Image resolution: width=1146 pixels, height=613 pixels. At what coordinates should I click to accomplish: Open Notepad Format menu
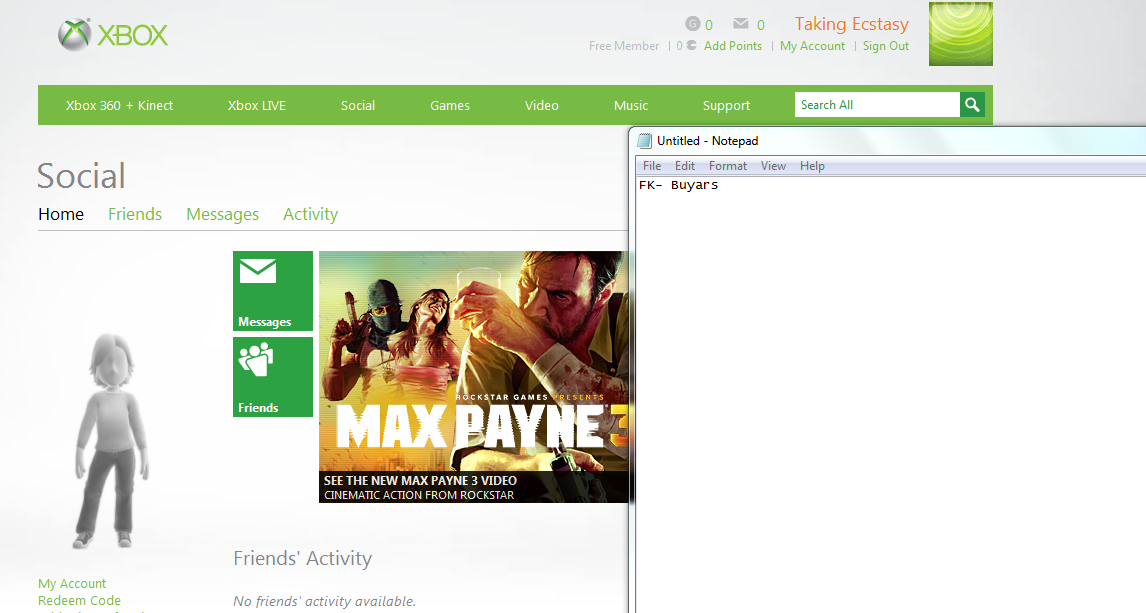(728, 166)
